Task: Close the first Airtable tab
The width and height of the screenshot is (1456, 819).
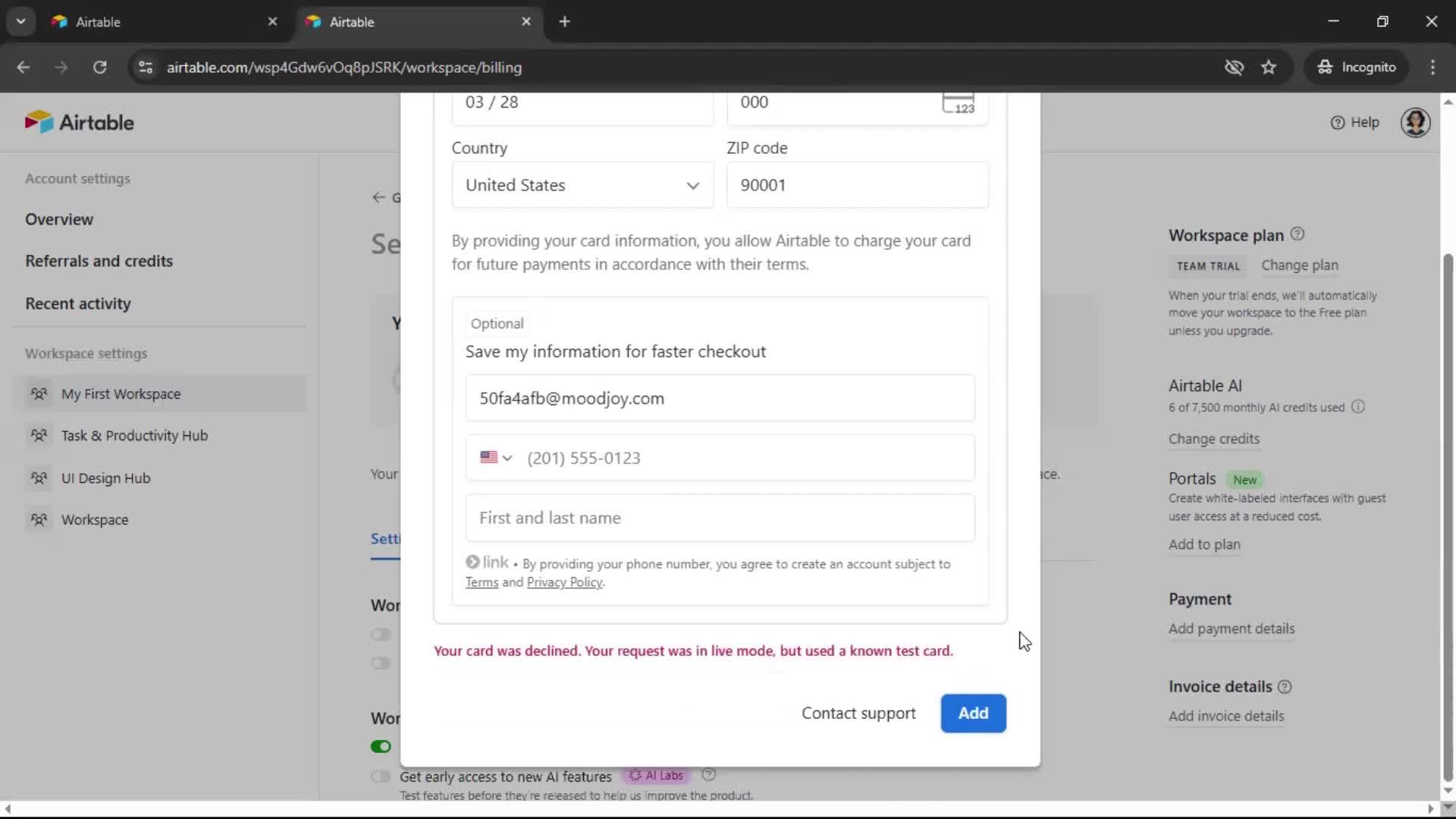Action: click(272, 22)
